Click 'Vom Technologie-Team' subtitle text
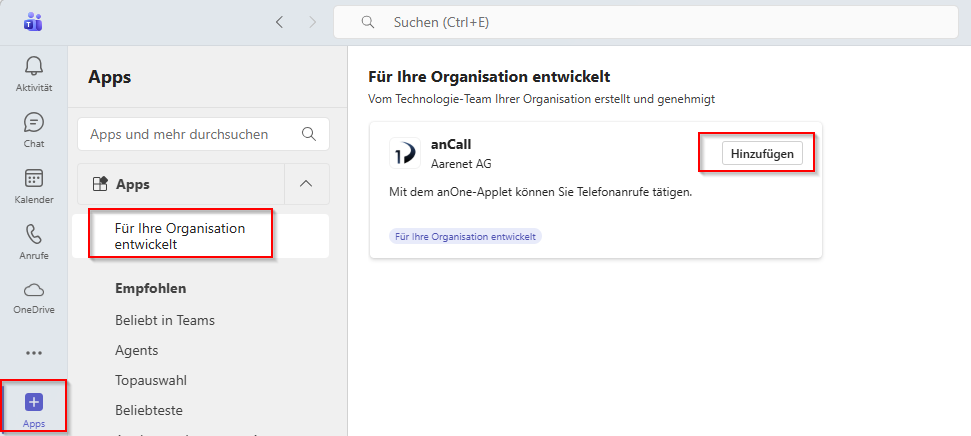This screenshot has height=436, width=971. coord(542,98)
